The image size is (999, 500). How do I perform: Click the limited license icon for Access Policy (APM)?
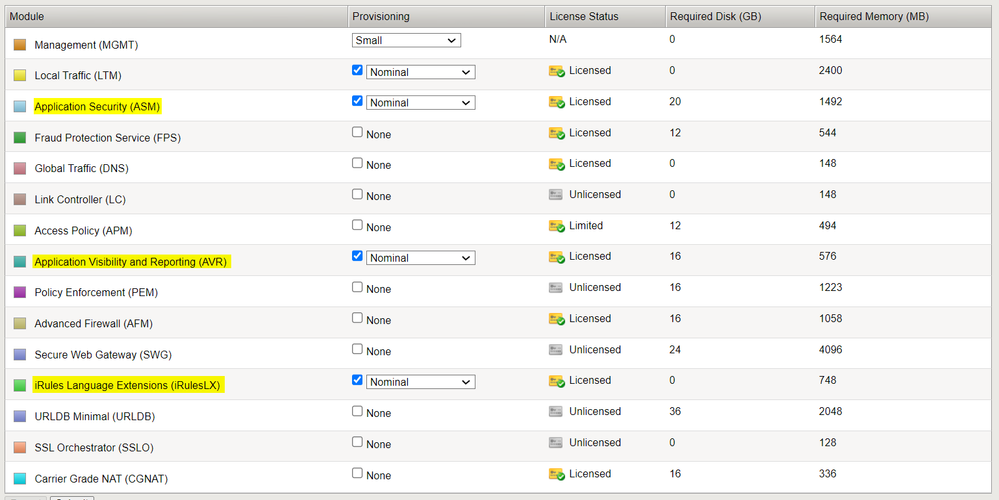tap(557, 227)
